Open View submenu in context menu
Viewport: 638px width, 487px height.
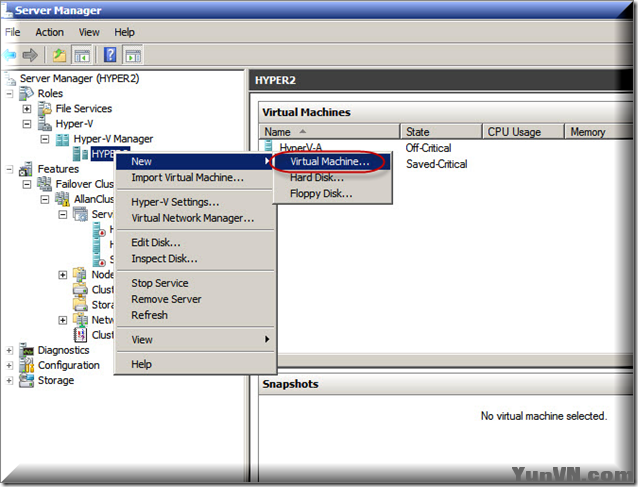(195, 339)
